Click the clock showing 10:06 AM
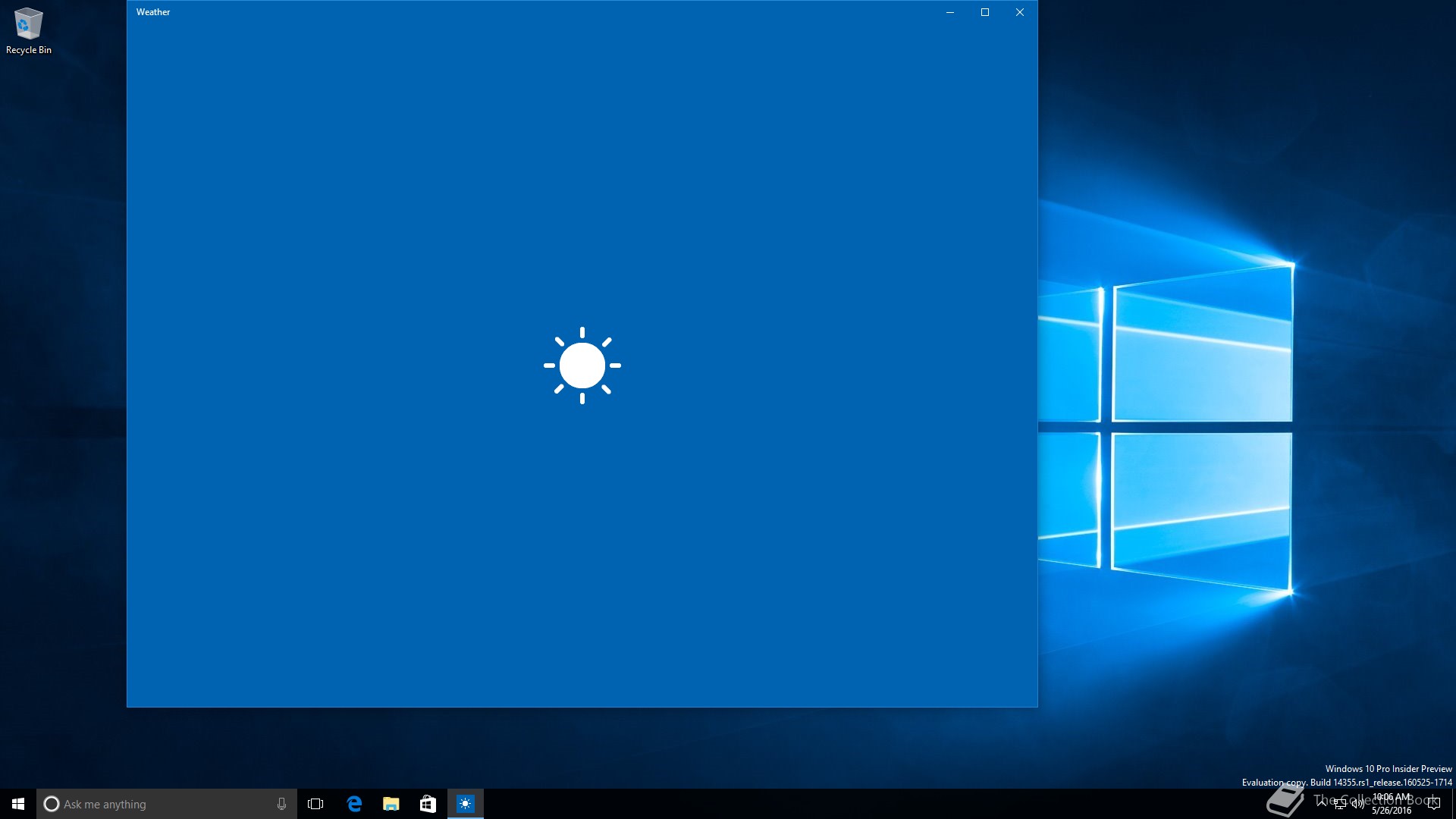This screenshot has width=1456, height=819. tap(1392, 804)
